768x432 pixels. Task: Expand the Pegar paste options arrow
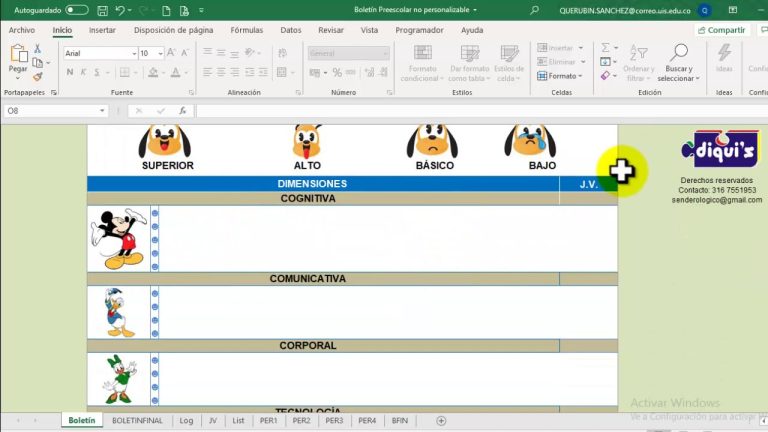tap(18, 79)
